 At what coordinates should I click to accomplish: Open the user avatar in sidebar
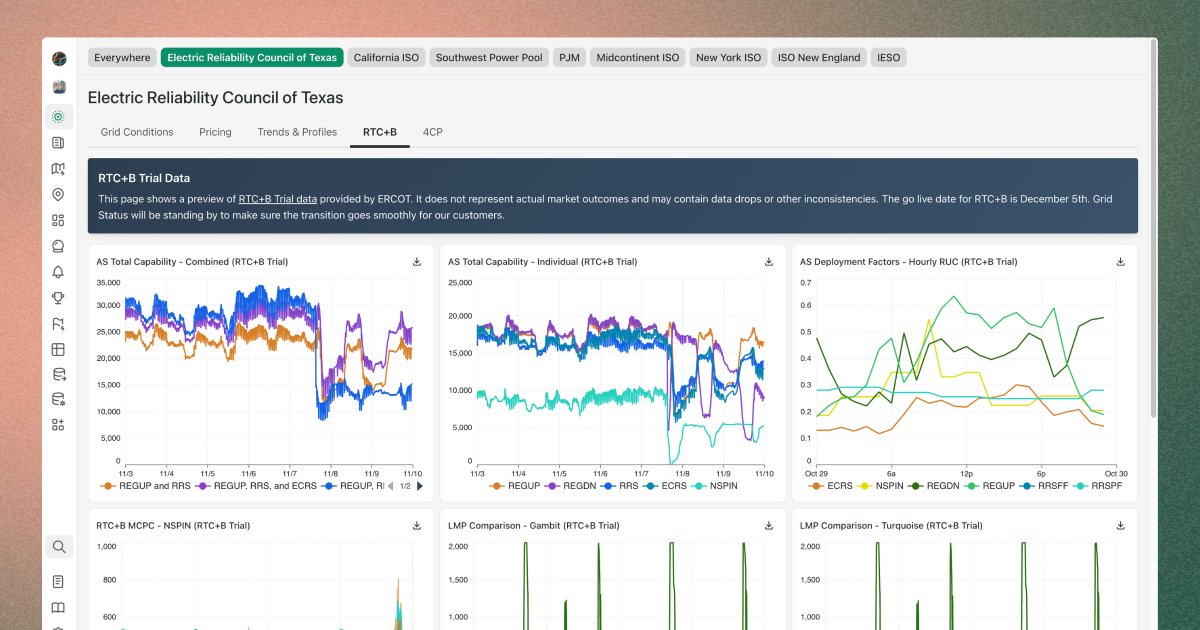tap(58, 87)
